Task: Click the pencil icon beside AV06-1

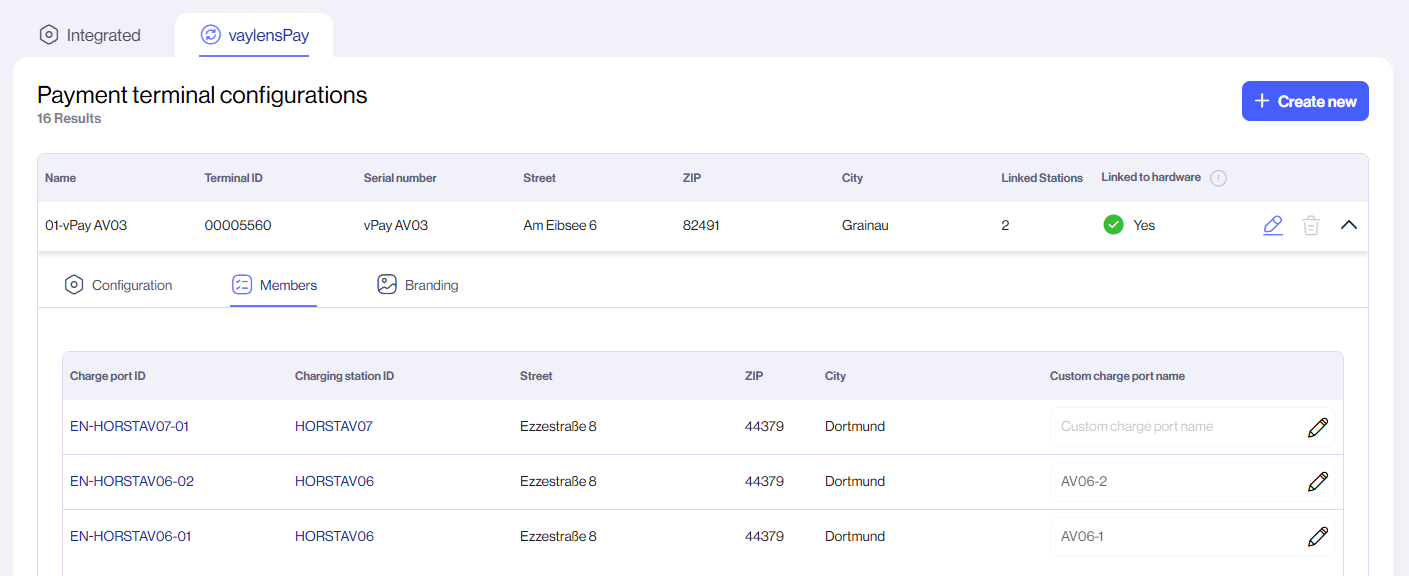Action: coord(1318,536)
